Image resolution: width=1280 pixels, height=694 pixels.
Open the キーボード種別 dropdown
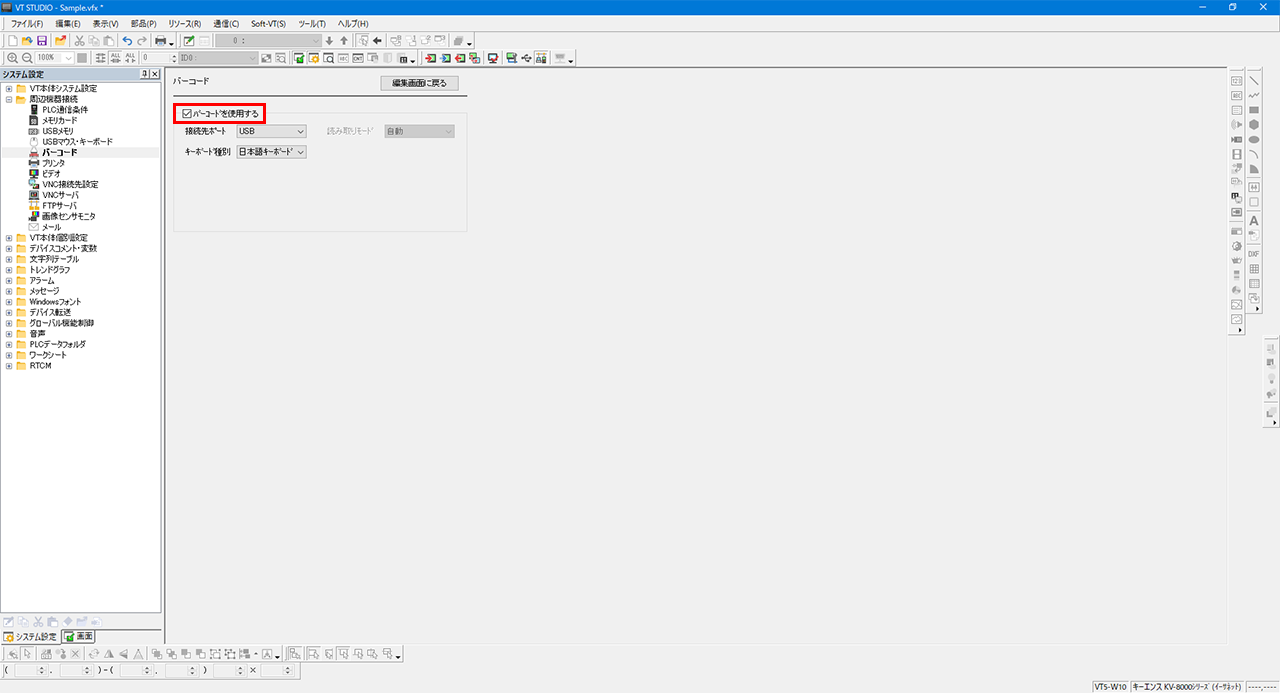(271, 152)
